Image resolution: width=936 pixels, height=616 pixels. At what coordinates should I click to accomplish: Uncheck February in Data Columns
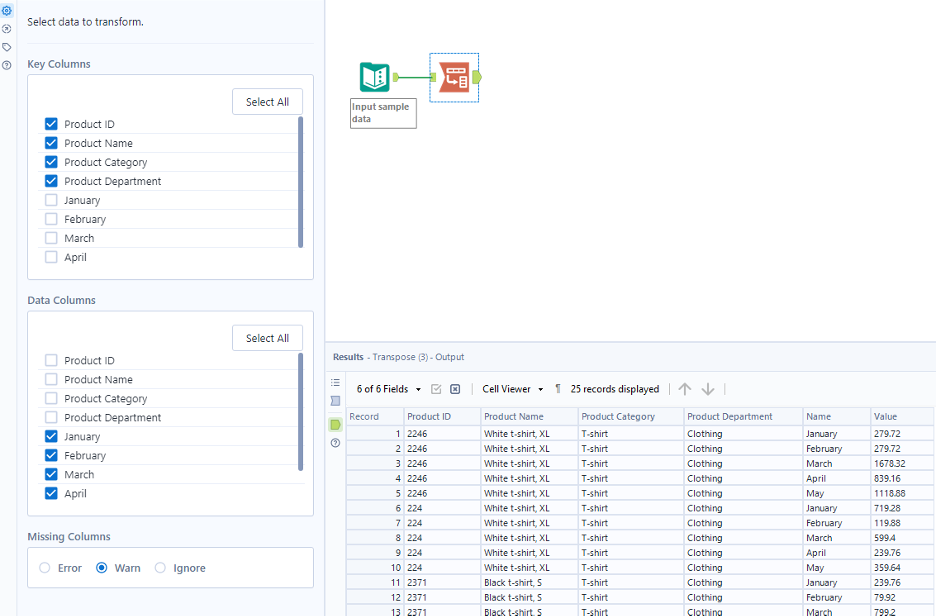[51, 455]
